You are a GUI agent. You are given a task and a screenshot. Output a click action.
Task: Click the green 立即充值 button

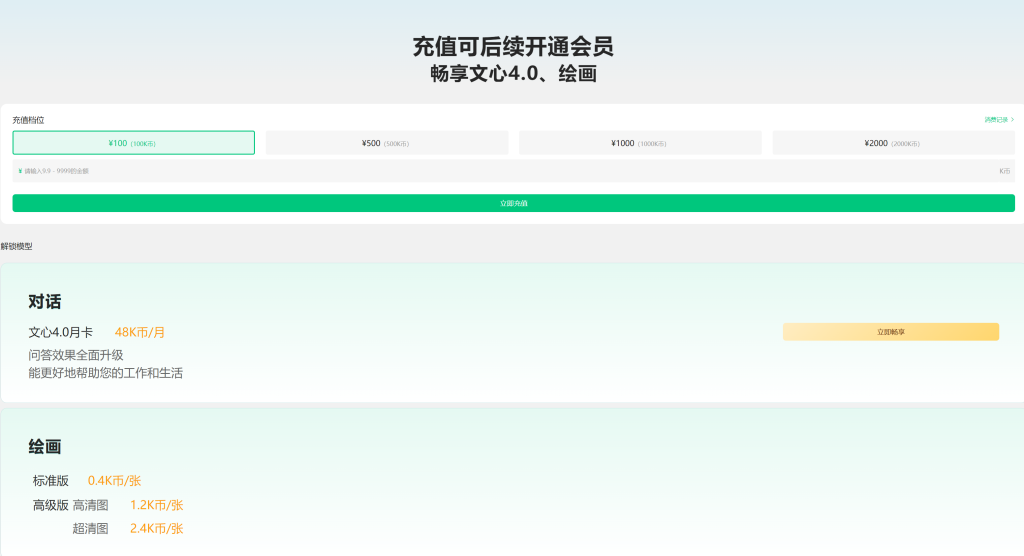point(513,203)
